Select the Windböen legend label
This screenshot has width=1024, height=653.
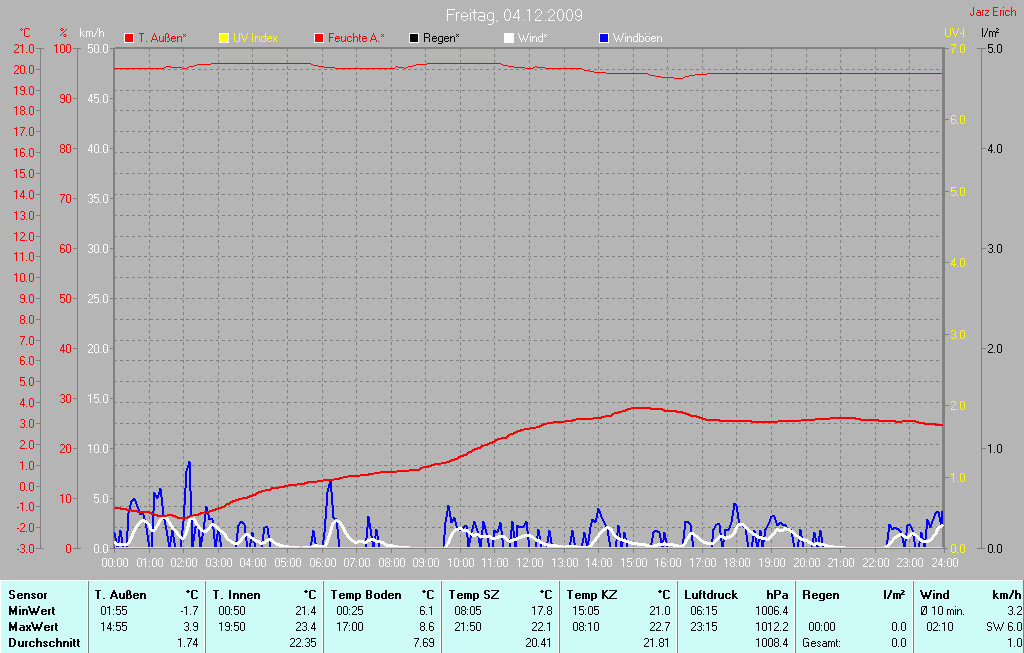(x=637, y=38)
